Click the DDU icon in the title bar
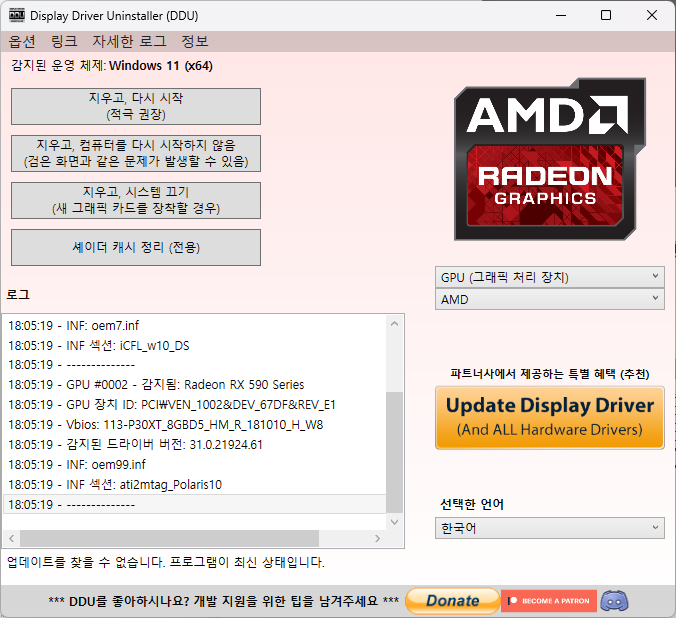This screenshot has height=618, width=676. [17, 16]
